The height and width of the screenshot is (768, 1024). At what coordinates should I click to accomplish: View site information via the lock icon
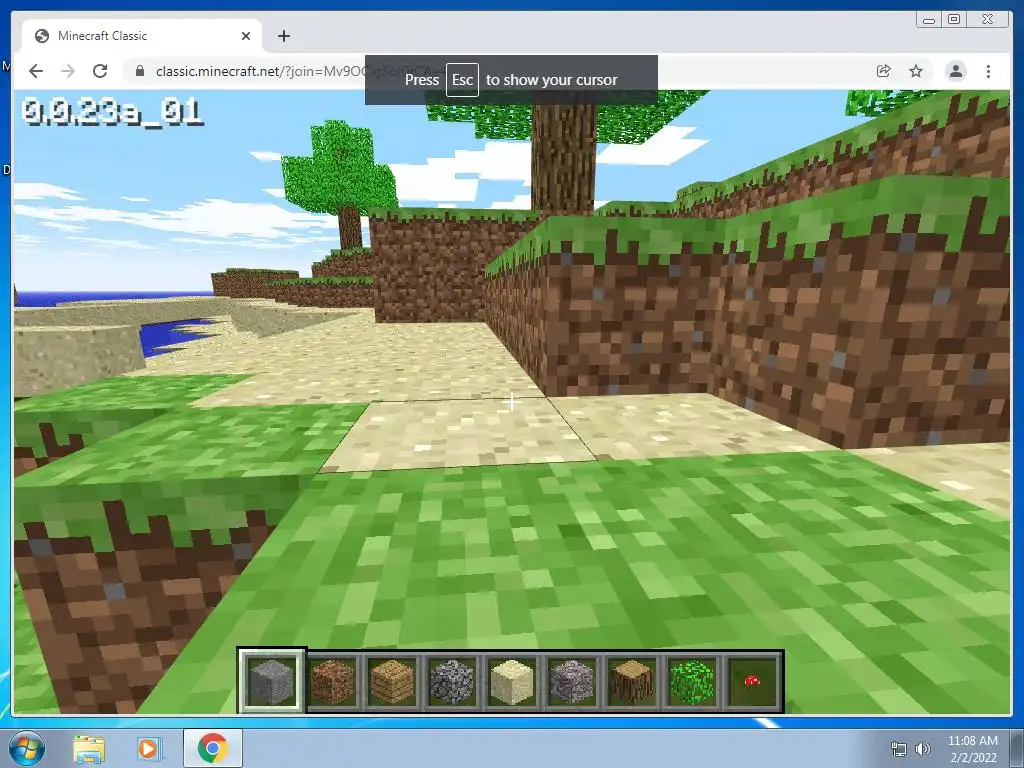[139, 71]
